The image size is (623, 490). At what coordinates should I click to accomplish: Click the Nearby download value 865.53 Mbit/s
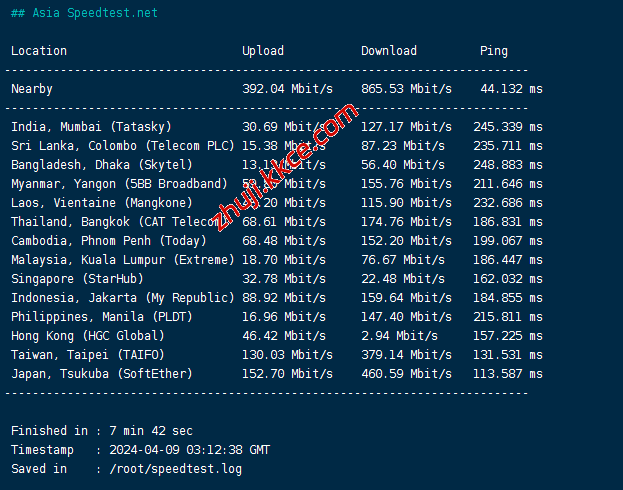(x=406, y=89)
